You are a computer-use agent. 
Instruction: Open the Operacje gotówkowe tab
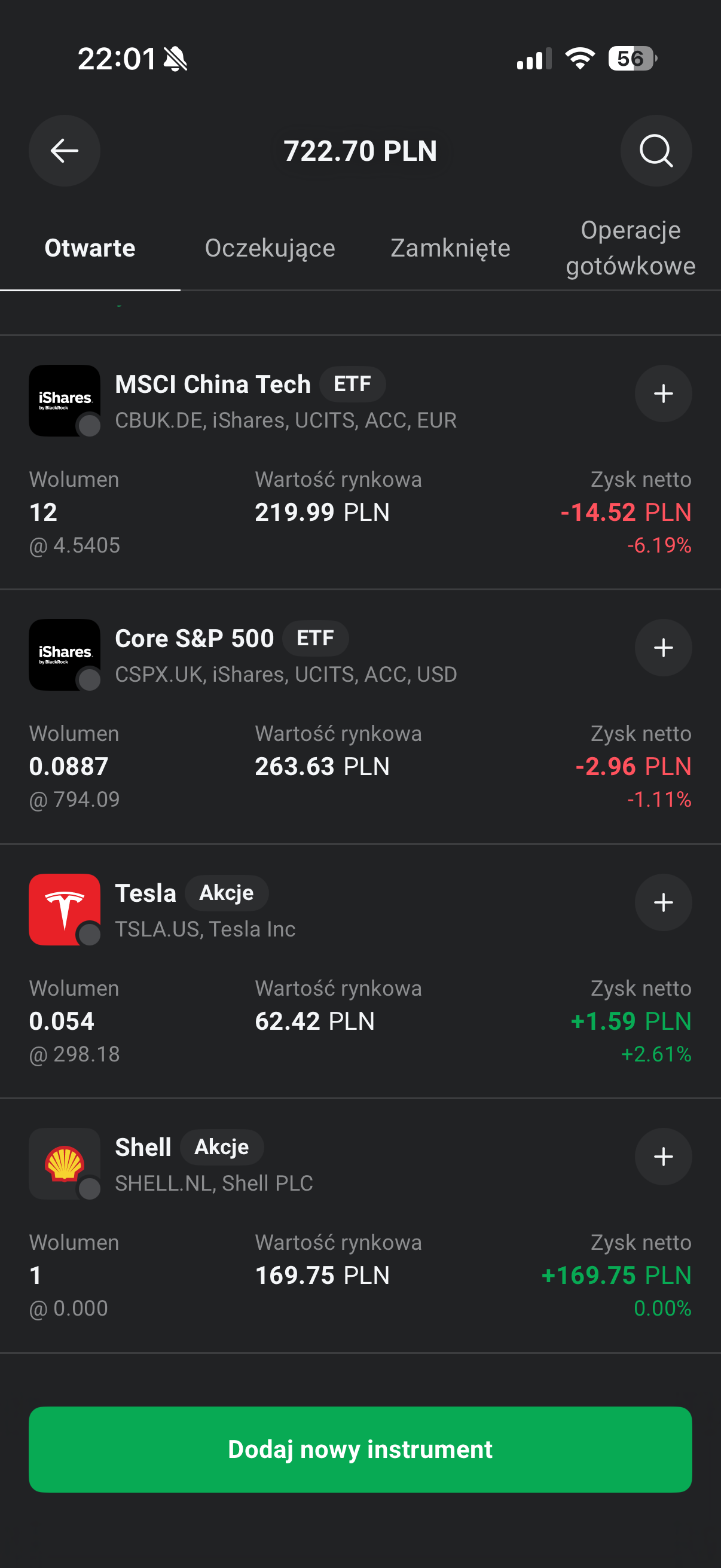[630, 248]
